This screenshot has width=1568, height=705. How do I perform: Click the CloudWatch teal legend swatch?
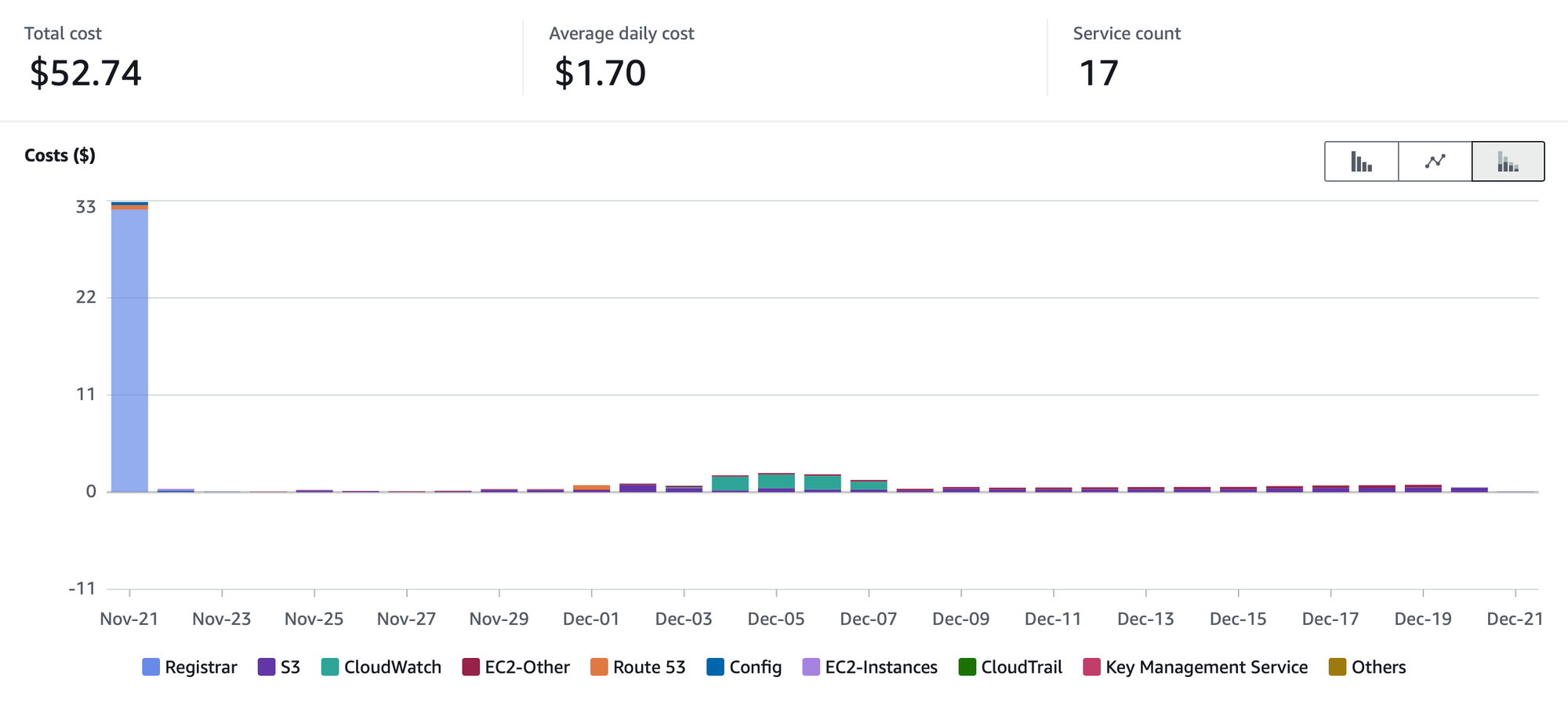coord(330,667)
